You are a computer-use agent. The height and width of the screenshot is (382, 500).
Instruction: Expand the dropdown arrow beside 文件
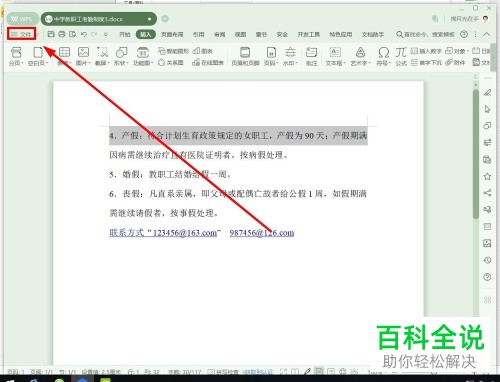(38, 34)
